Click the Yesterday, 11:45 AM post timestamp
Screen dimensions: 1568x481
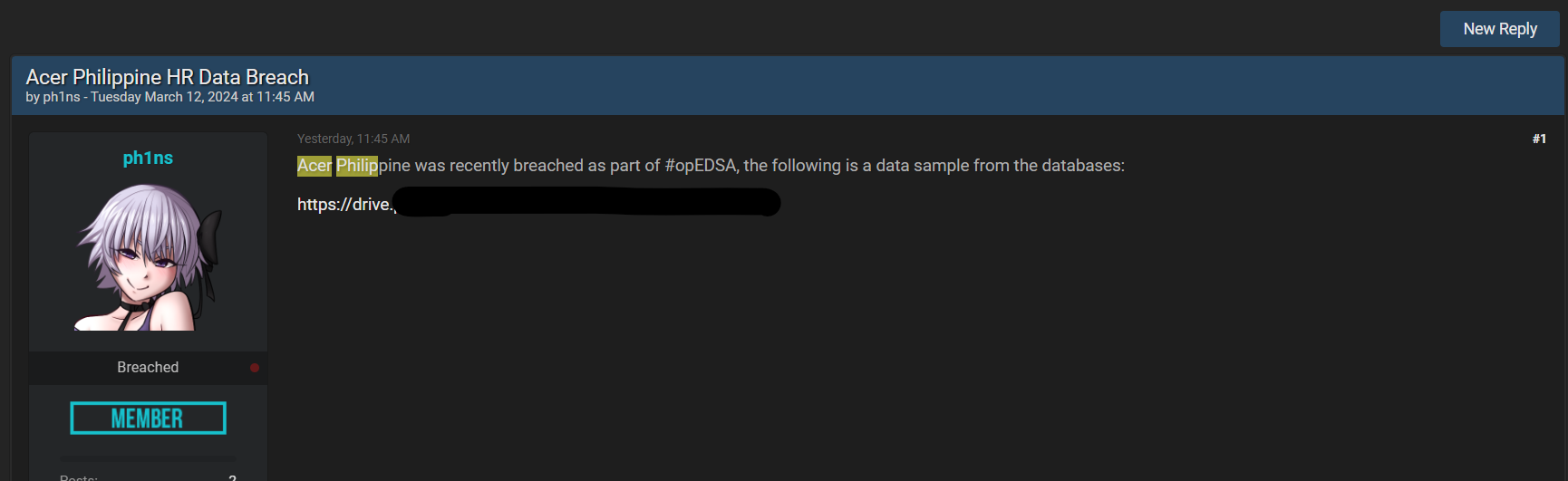point(353,139)
